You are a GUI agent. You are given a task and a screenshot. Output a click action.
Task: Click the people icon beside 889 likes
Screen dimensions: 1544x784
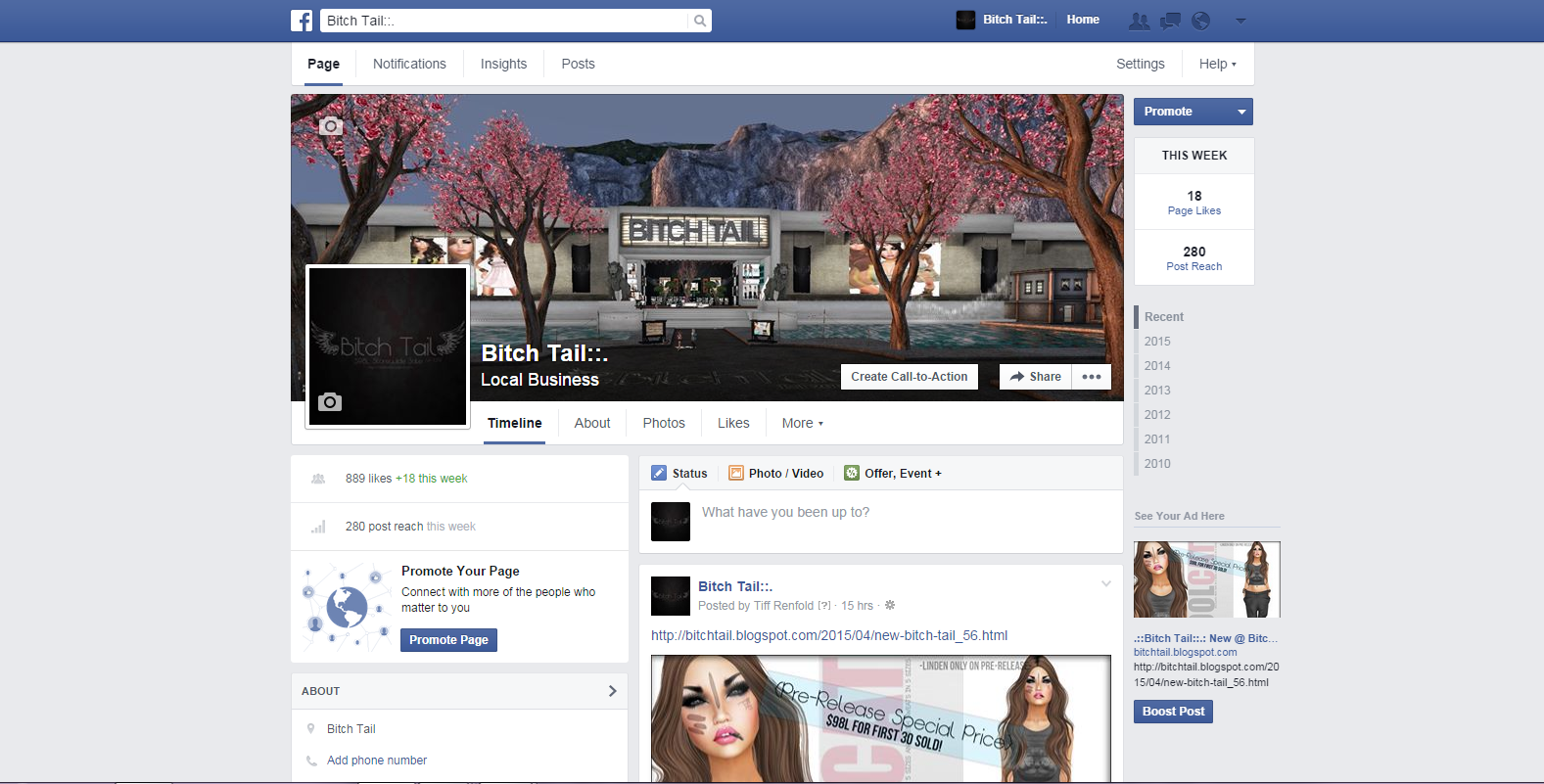tap(318, 479)
